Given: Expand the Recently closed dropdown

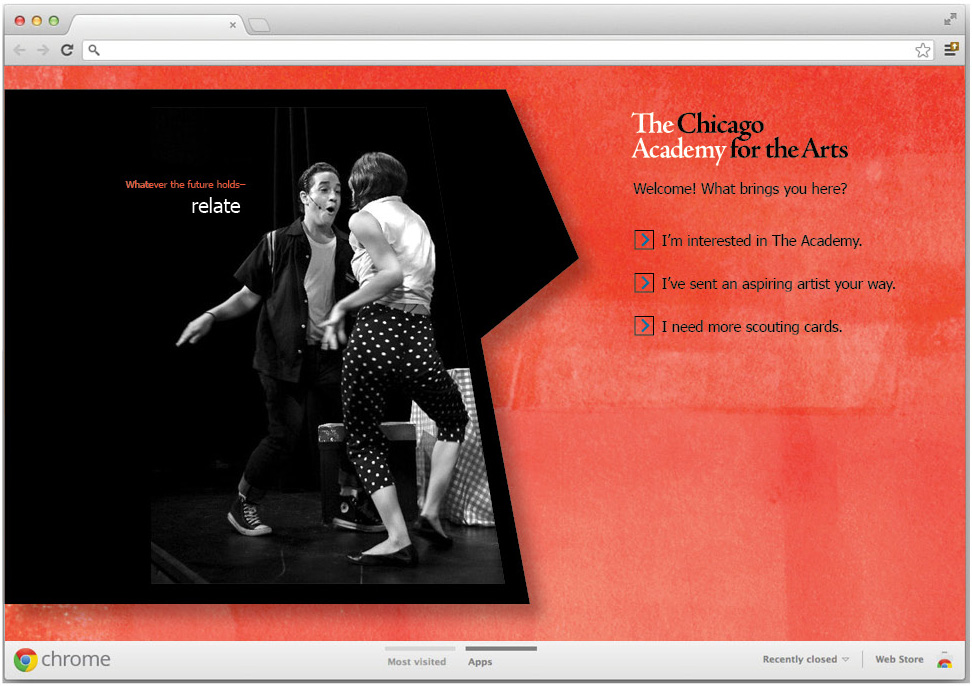Looking at the screenshot, I should pyautogui.click(x=805, y=659).
